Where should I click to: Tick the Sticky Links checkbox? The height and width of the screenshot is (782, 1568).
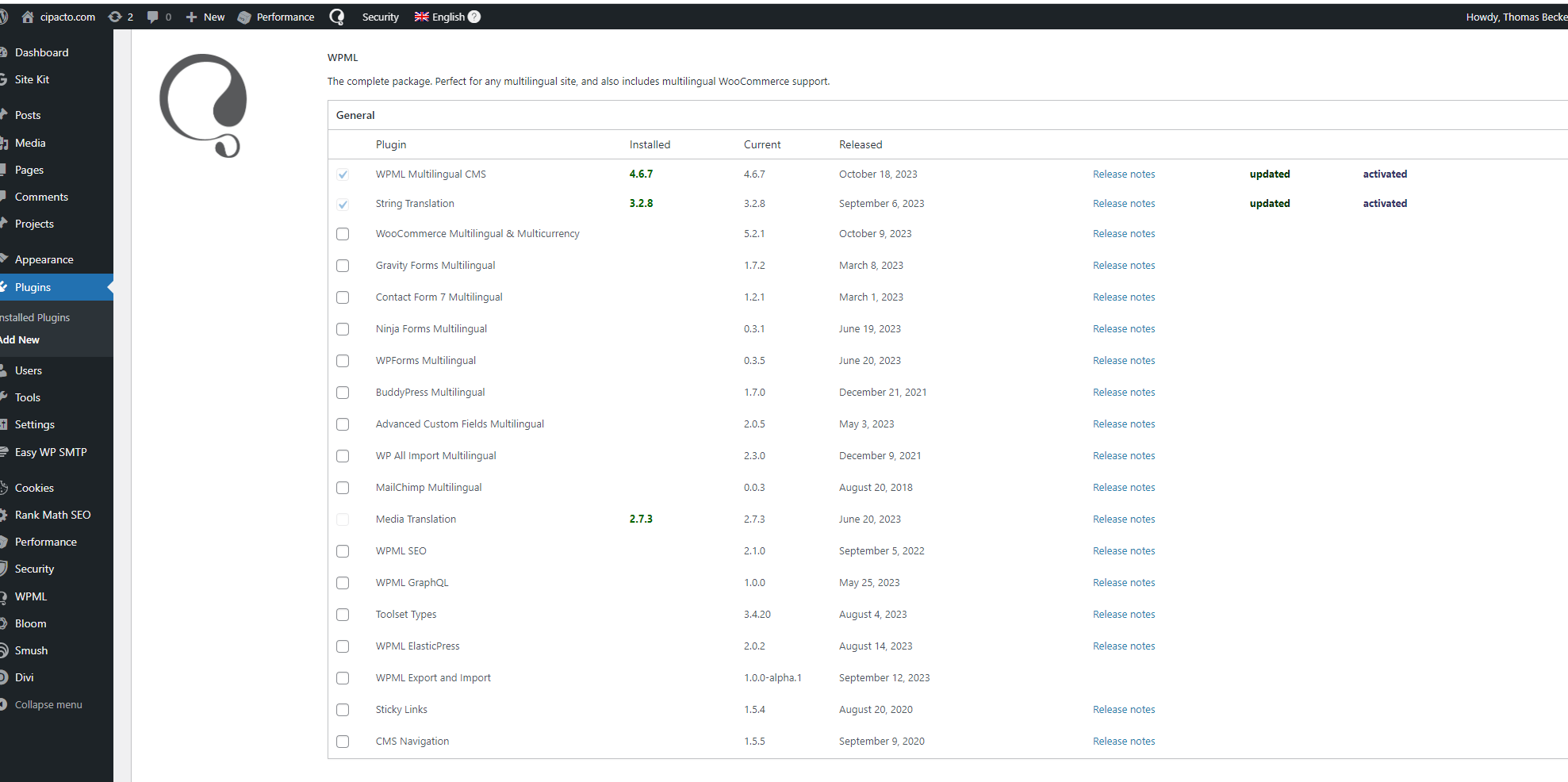point(343,710)
